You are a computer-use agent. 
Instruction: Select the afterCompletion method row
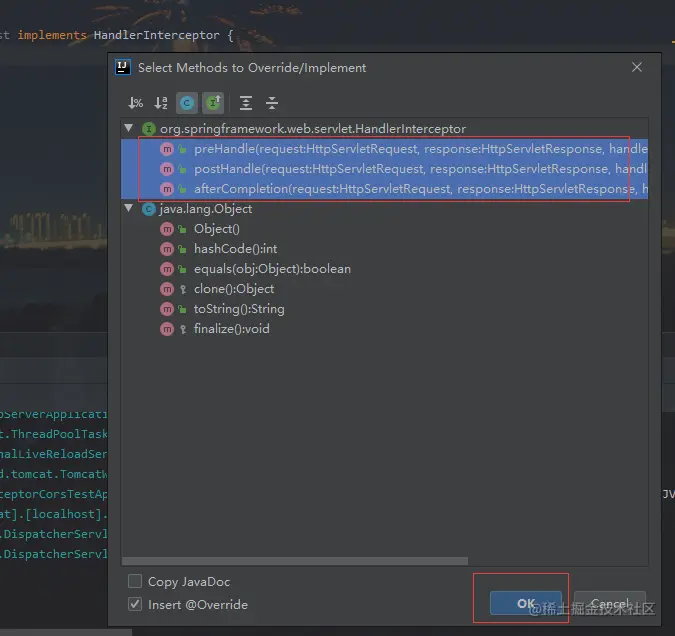click(384, 189)
